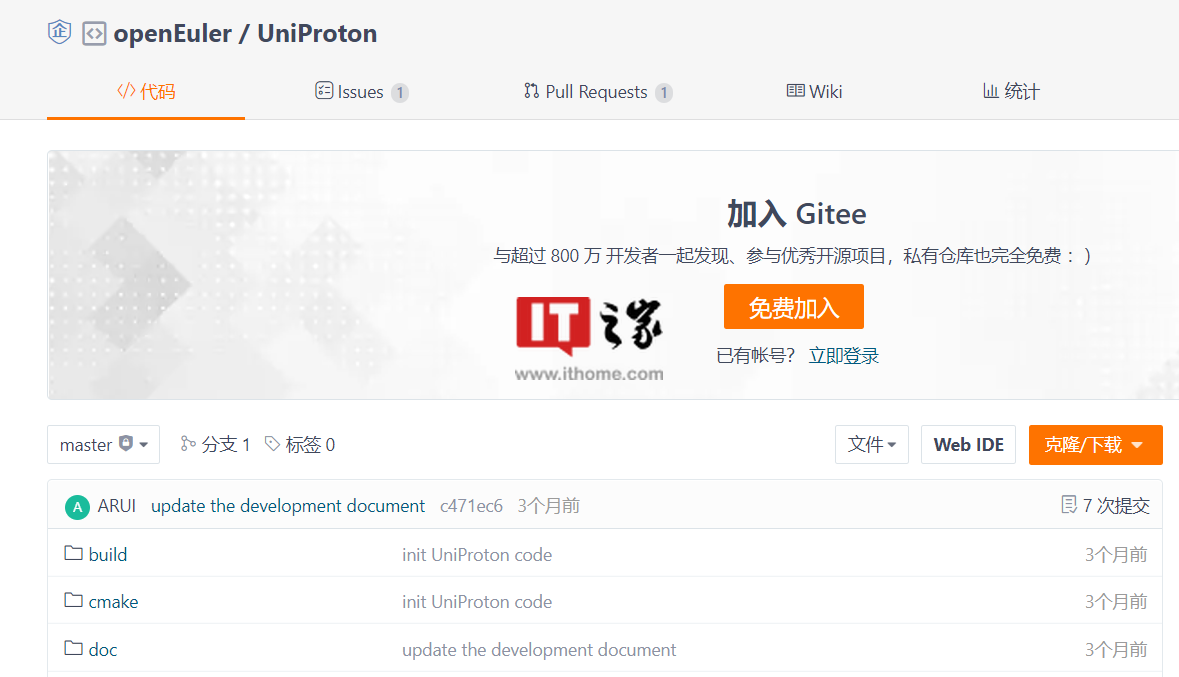
Task: Click the doc folder icon
Action: [74, 648]
